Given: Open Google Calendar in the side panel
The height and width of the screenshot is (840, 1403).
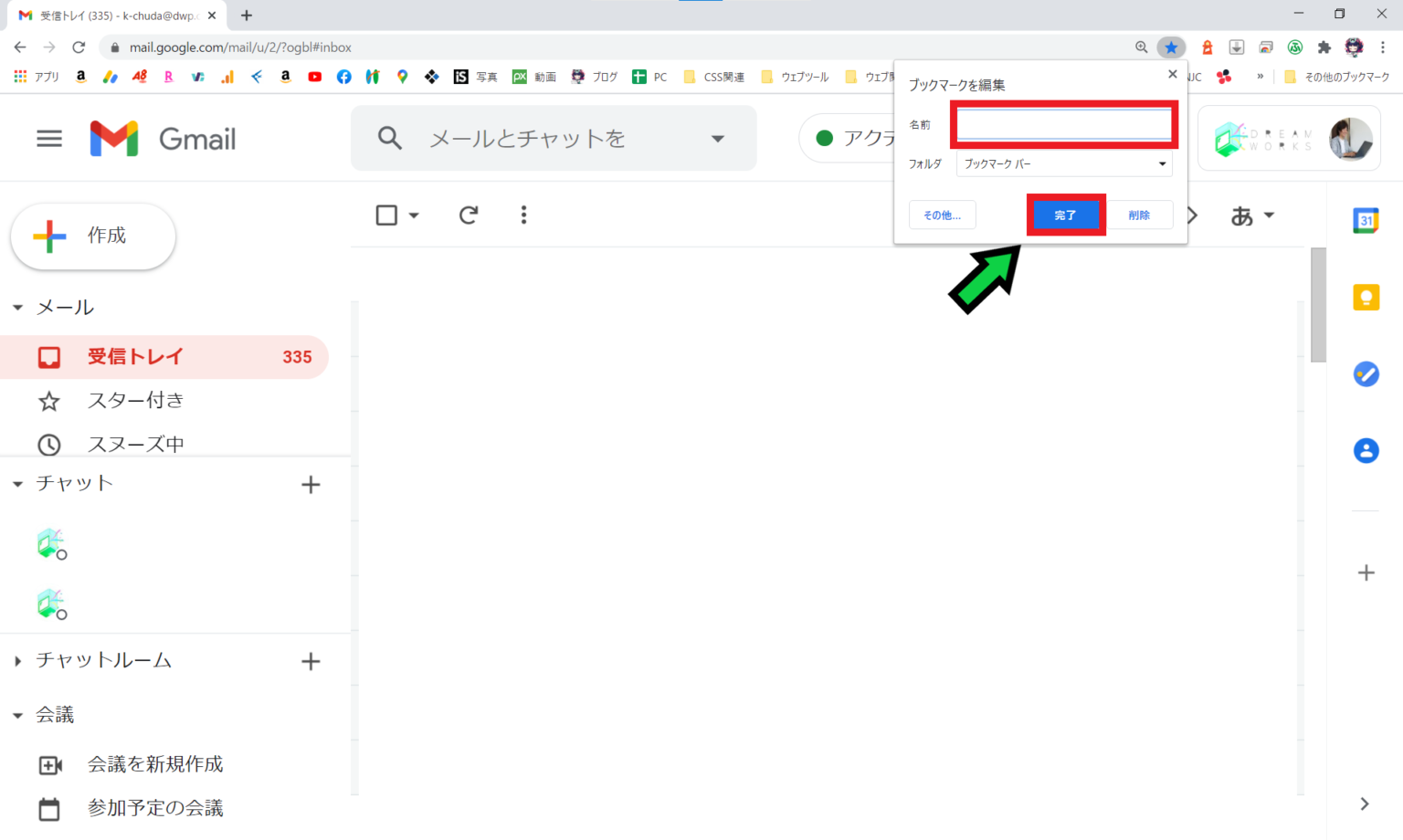Looking at the screenshot, I should click(1366, 220).
